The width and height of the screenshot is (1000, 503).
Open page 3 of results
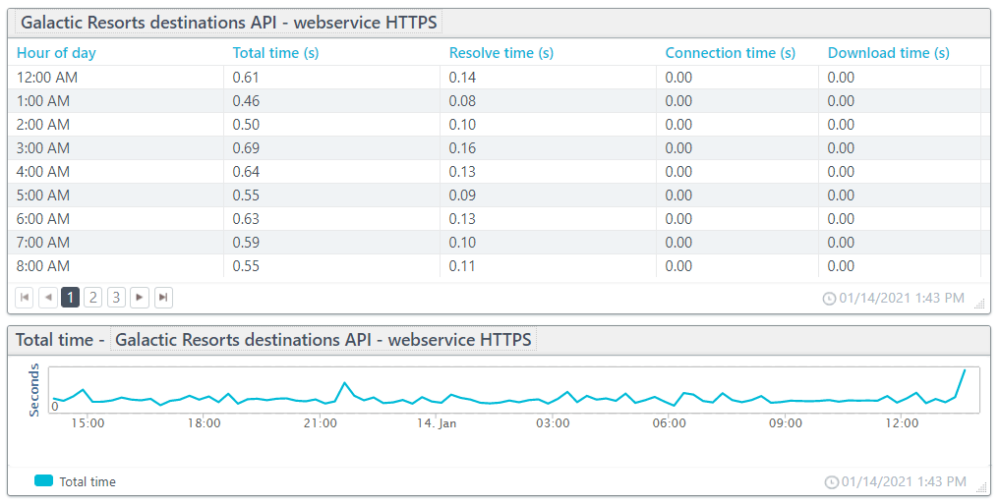116,297
